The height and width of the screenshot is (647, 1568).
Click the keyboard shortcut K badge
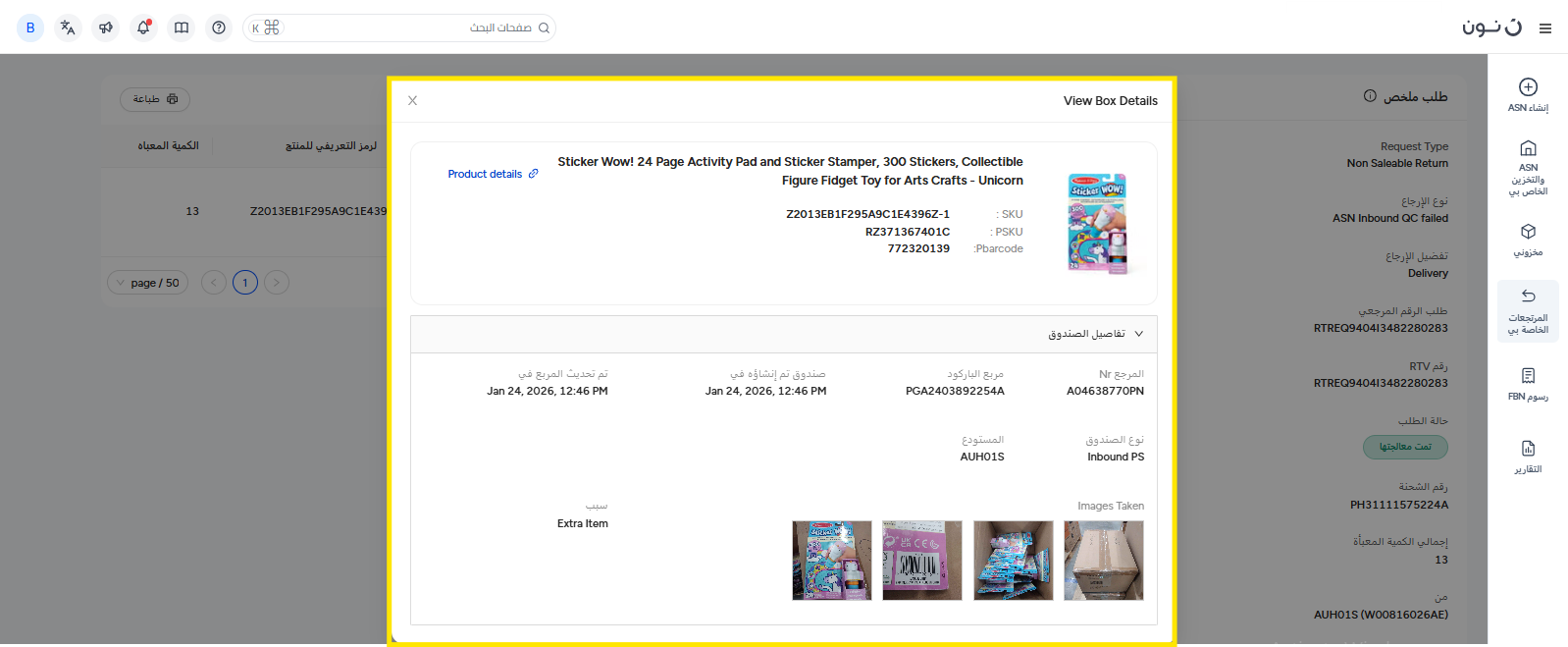pos(266,28)
